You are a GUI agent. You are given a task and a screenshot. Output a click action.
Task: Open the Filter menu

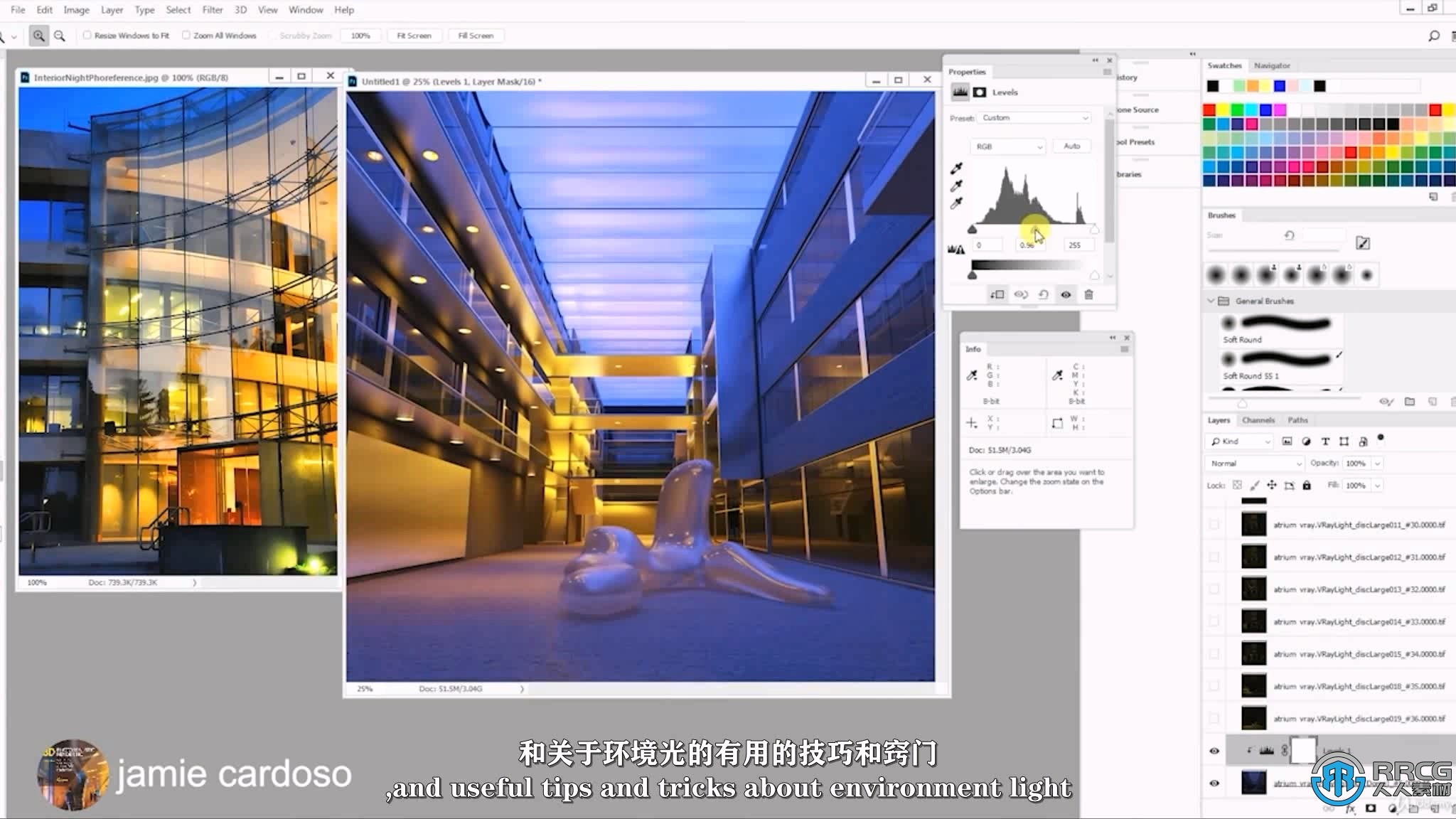[x=212, y=10]
